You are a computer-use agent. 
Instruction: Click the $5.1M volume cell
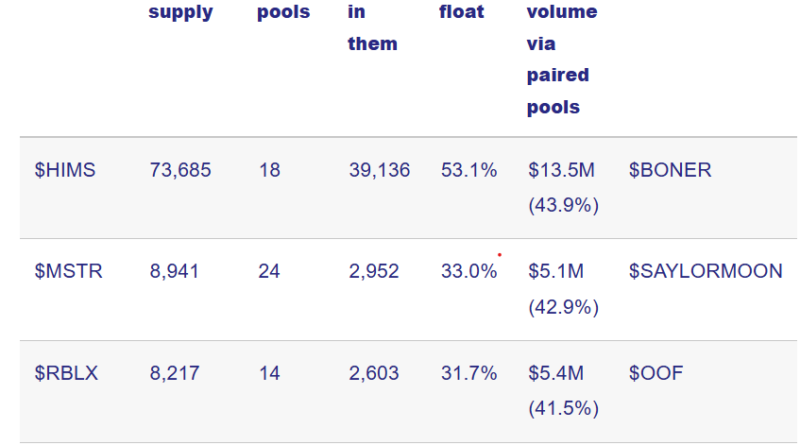(x=563, y=289)
